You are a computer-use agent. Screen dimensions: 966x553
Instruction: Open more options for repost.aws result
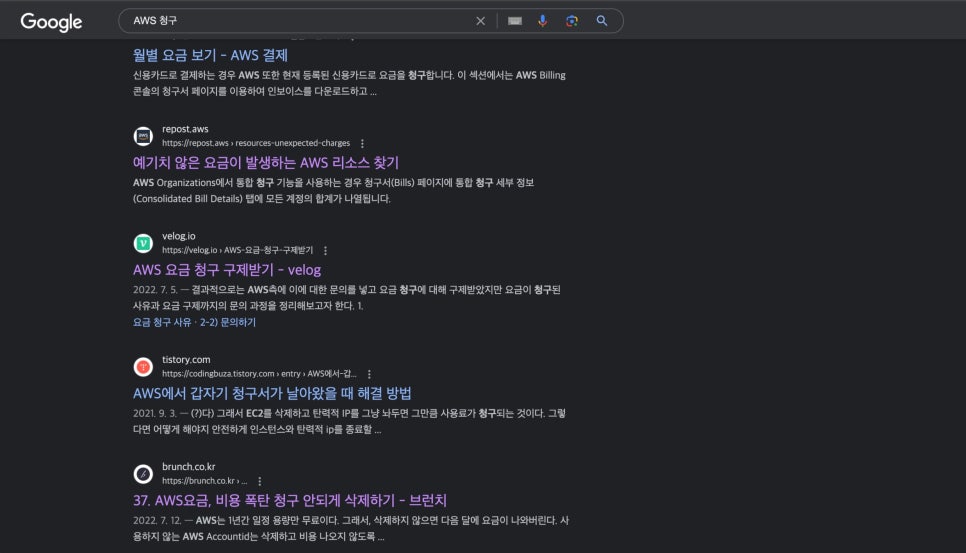(362, 143)
